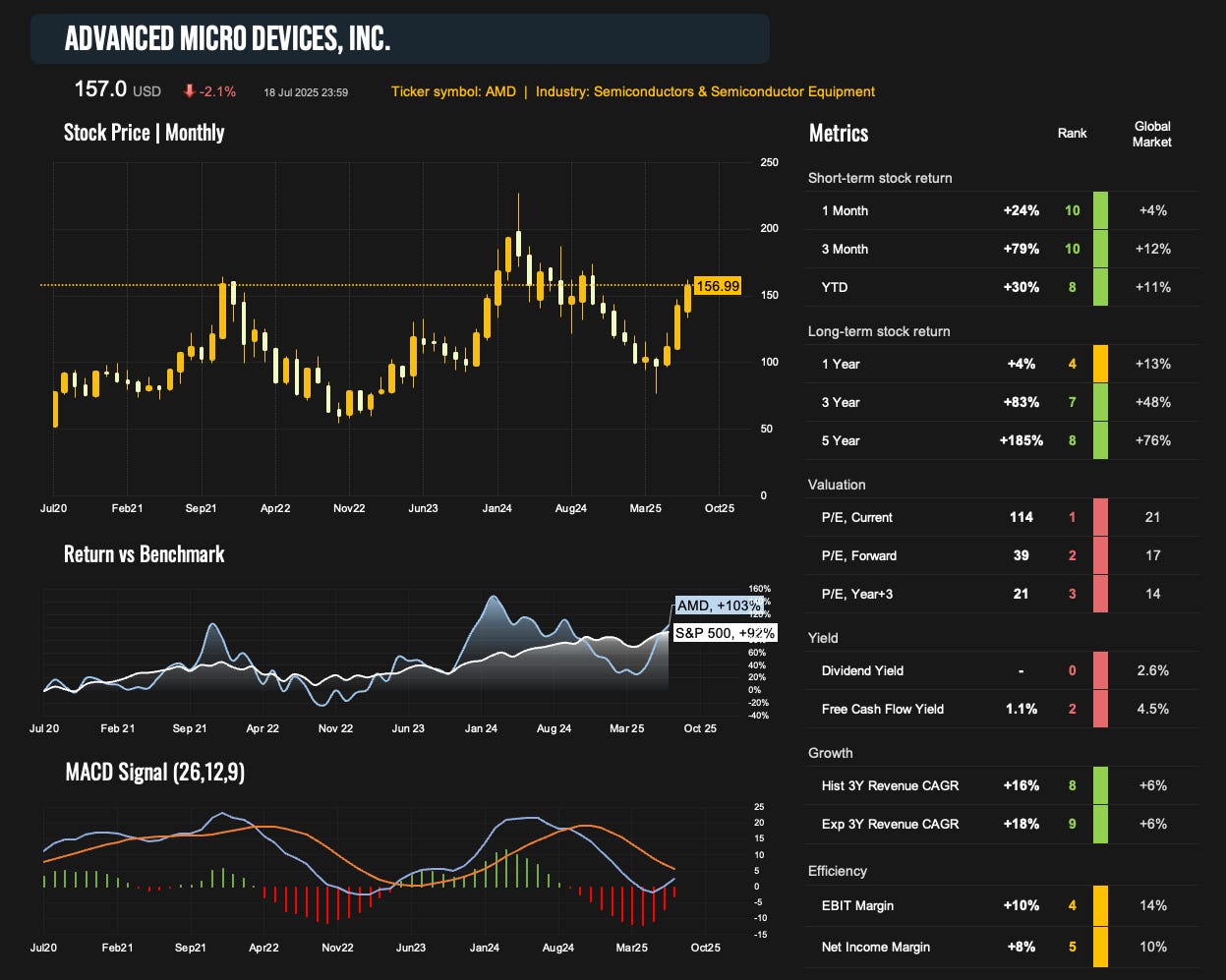The image size is (1226, 980).
Task: Select the Dividend Yield row label
Action: pos(862,670)
